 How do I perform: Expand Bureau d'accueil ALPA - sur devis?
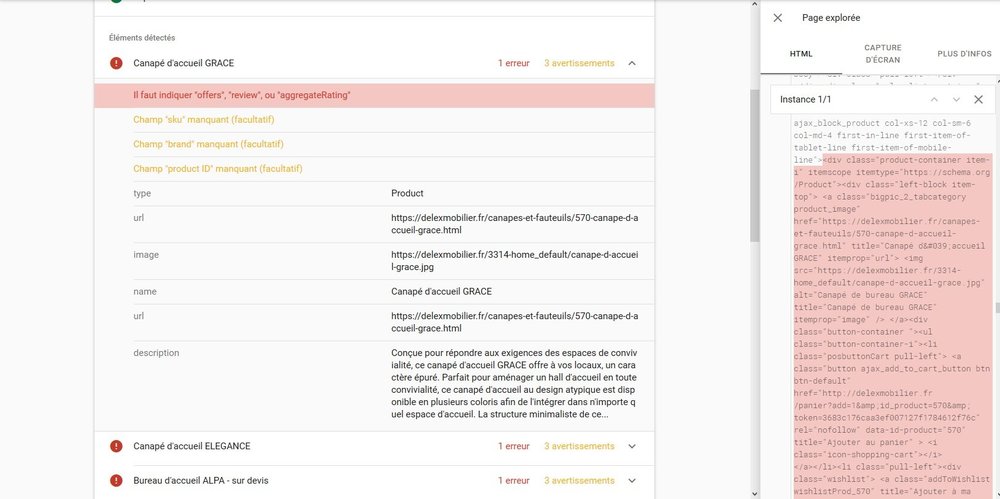coord(632,481)
